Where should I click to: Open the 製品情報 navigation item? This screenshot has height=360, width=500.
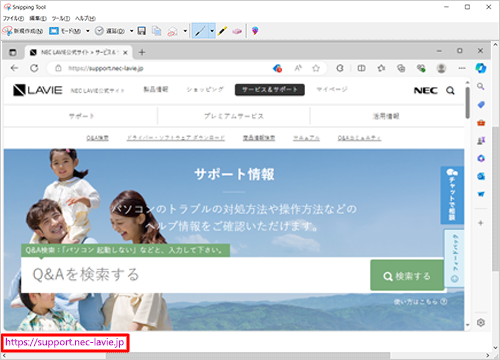click(x=156, y=89)
